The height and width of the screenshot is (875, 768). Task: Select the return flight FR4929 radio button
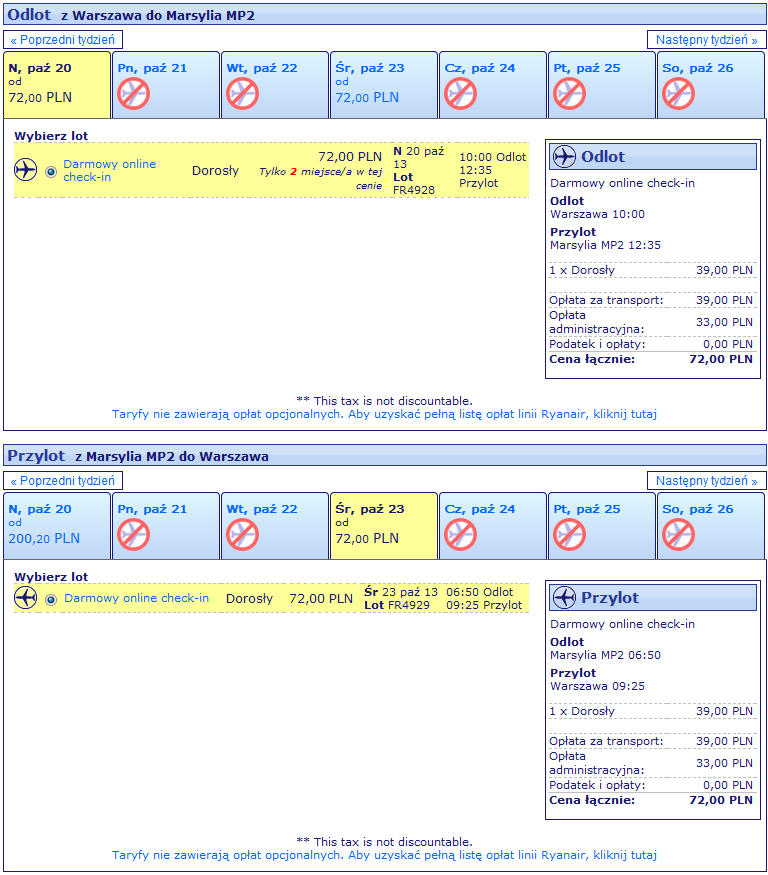tap(51, 599)
